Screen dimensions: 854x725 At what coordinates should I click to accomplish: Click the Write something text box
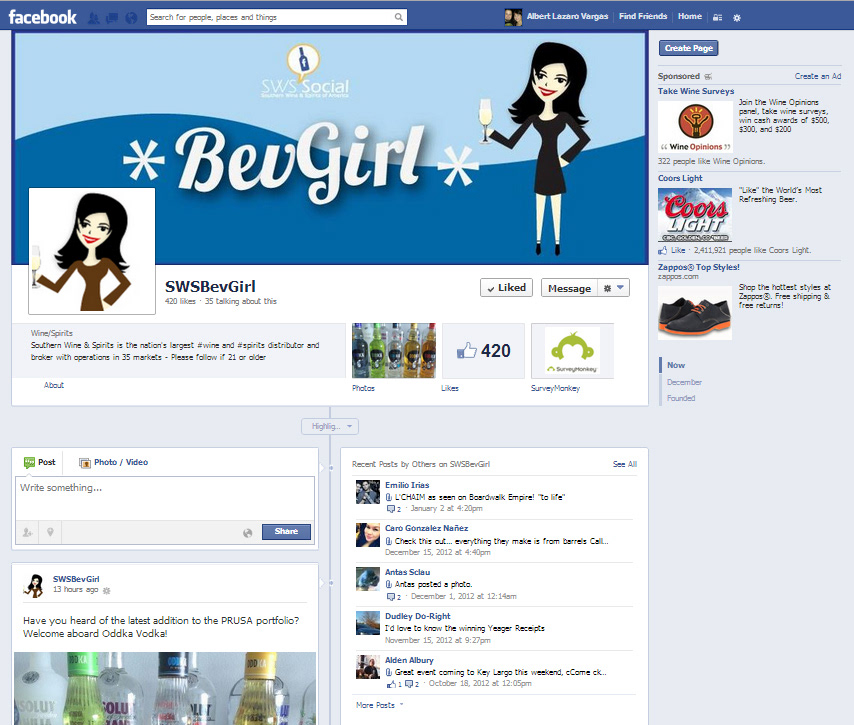165,498
